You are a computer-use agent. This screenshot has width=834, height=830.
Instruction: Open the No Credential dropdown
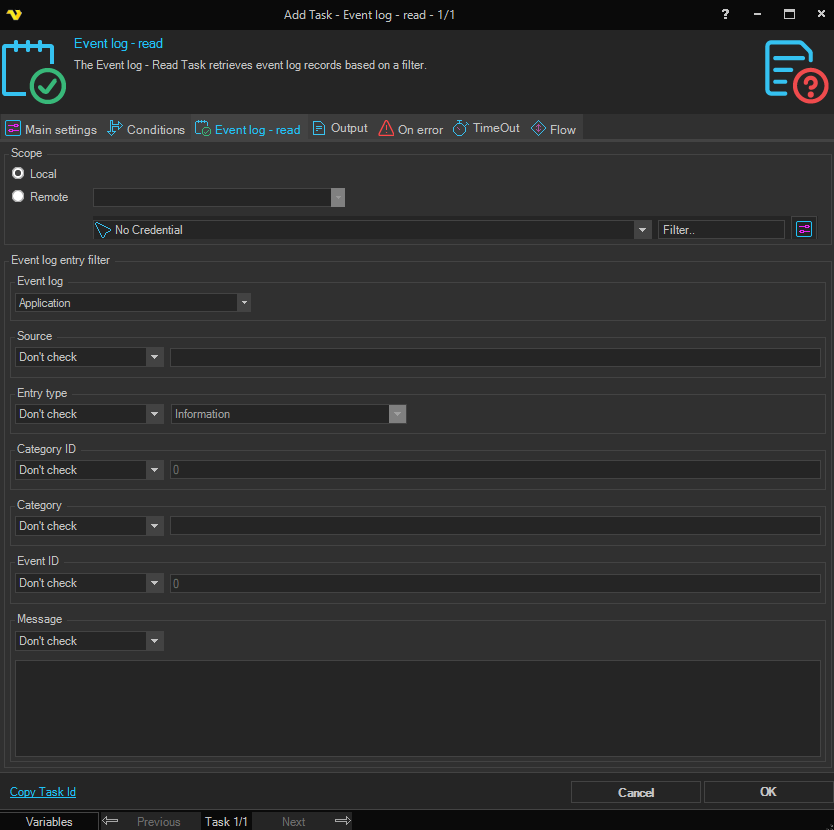click(642, 230)
